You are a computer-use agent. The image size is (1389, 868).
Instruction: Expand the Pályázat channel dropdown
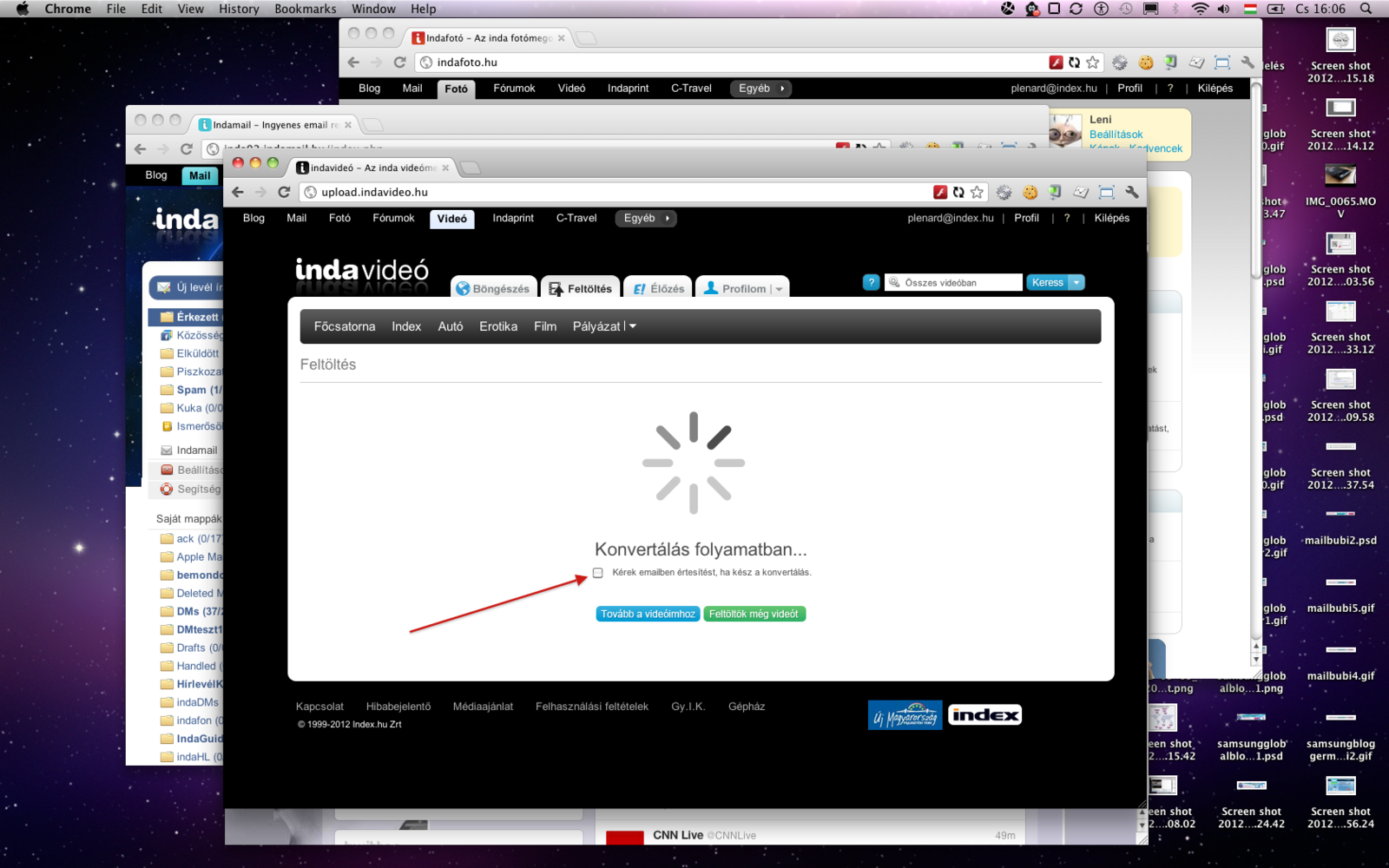click(633, 326)
